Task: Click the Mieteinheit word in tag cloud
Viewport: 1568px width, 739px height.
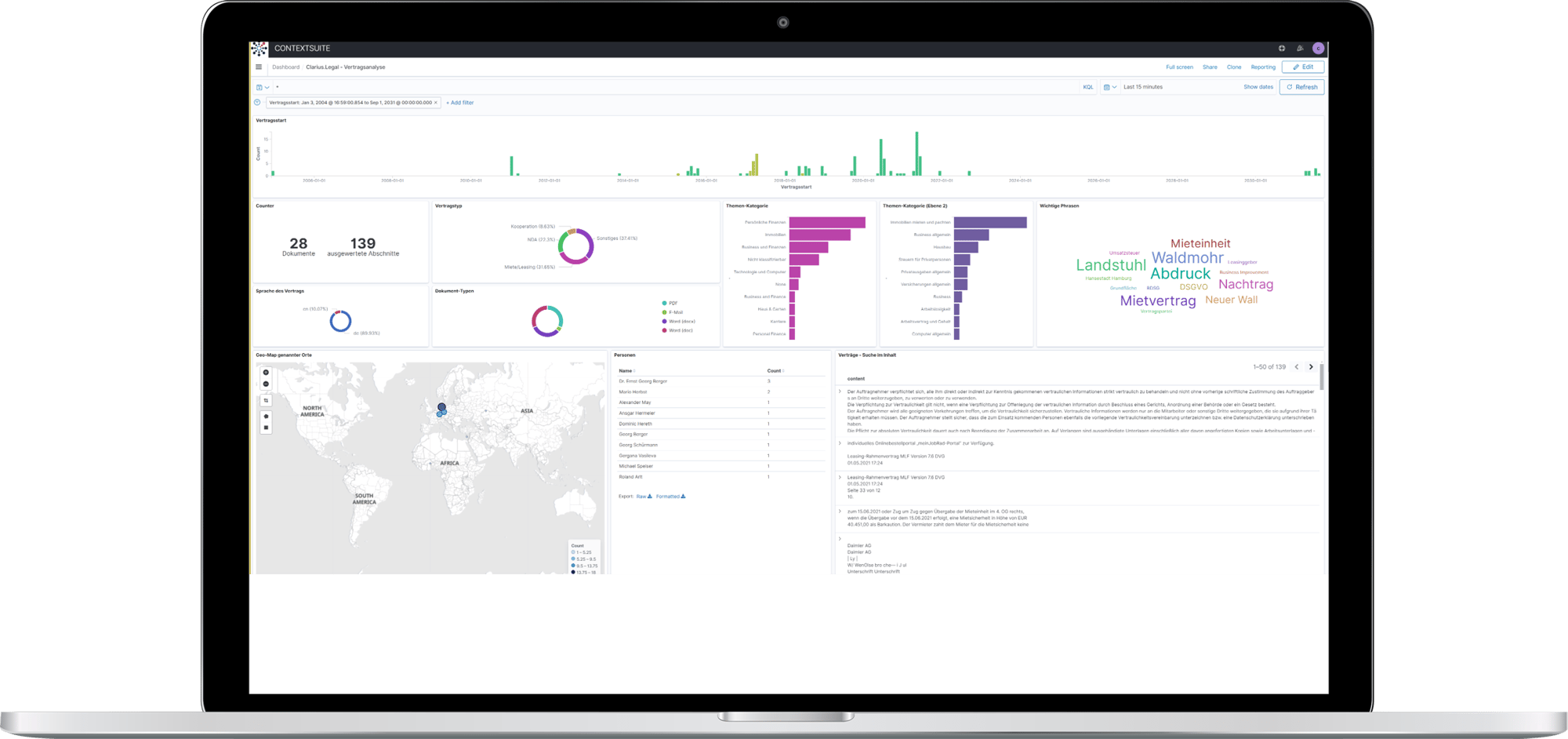Action: click(1200, 244)
